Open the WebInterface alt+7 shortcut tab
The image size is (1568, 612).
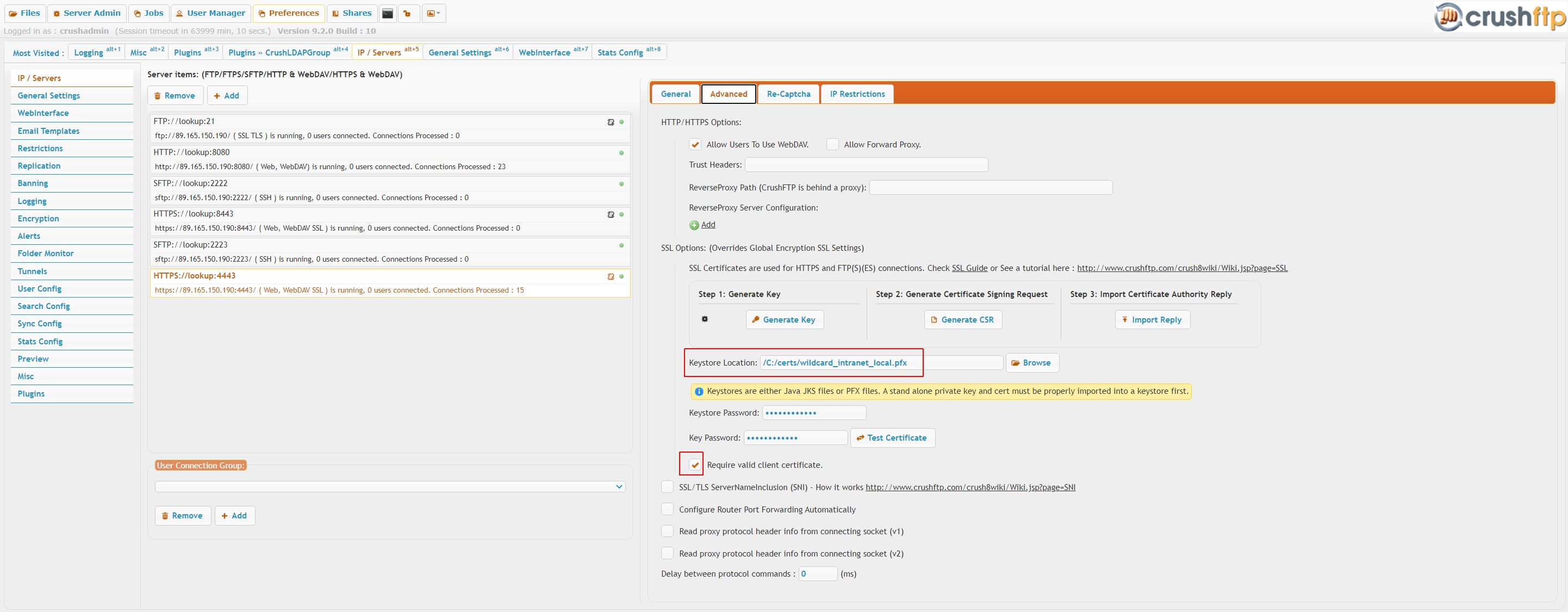tap(553, 52)
